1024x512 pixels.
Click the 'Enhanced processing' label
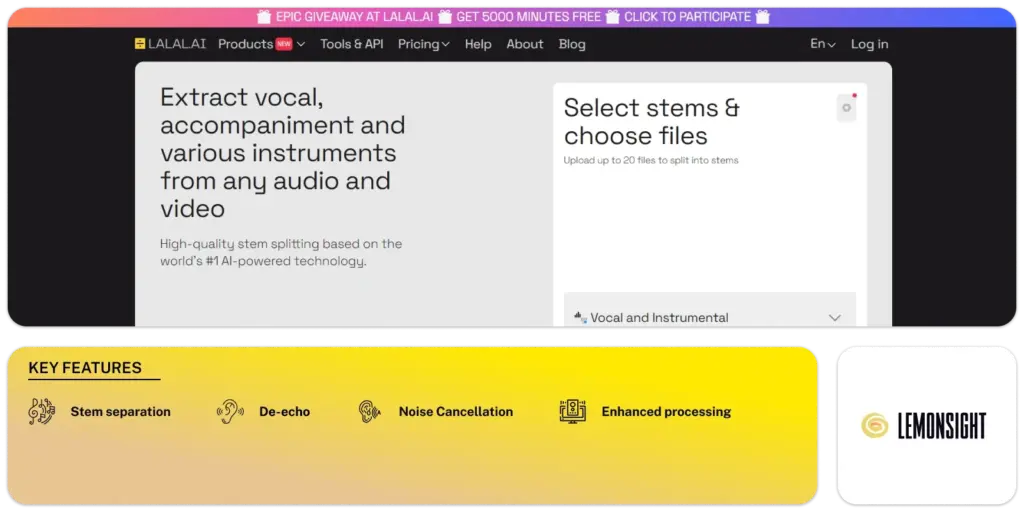tap(666, 412)
